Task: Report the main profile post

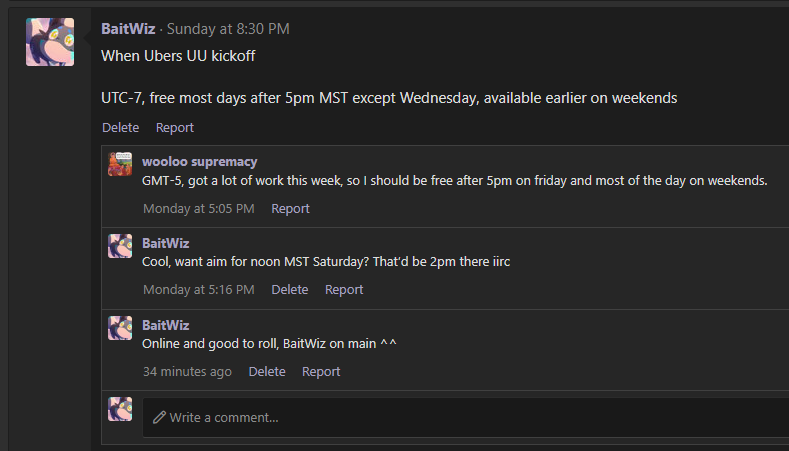Action: (x=175, y=127)
